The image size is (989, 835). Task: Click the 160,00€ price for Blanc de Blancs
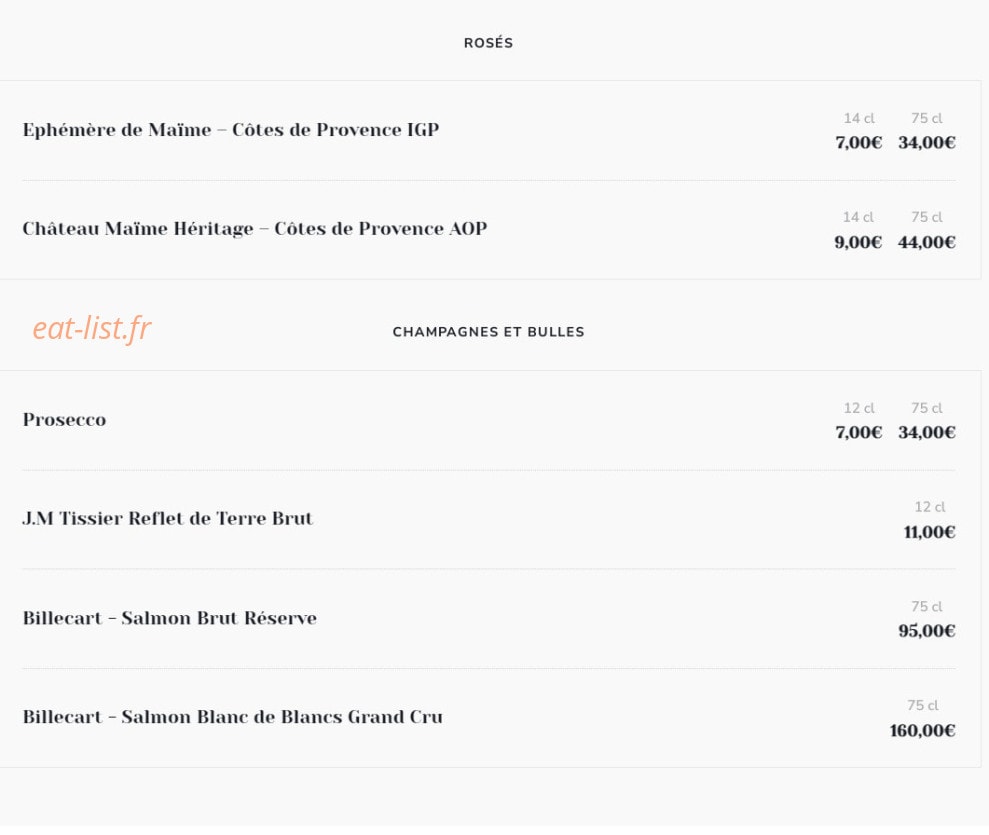pos(922,730)
